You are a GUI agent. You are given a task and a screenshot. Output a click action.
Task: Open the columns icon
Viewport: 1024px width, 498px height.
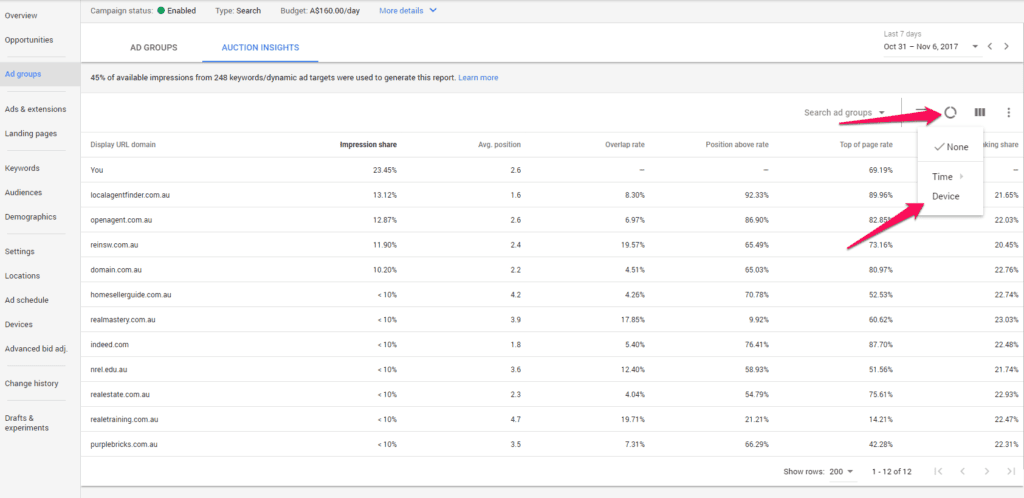click(x=980, y=112)
